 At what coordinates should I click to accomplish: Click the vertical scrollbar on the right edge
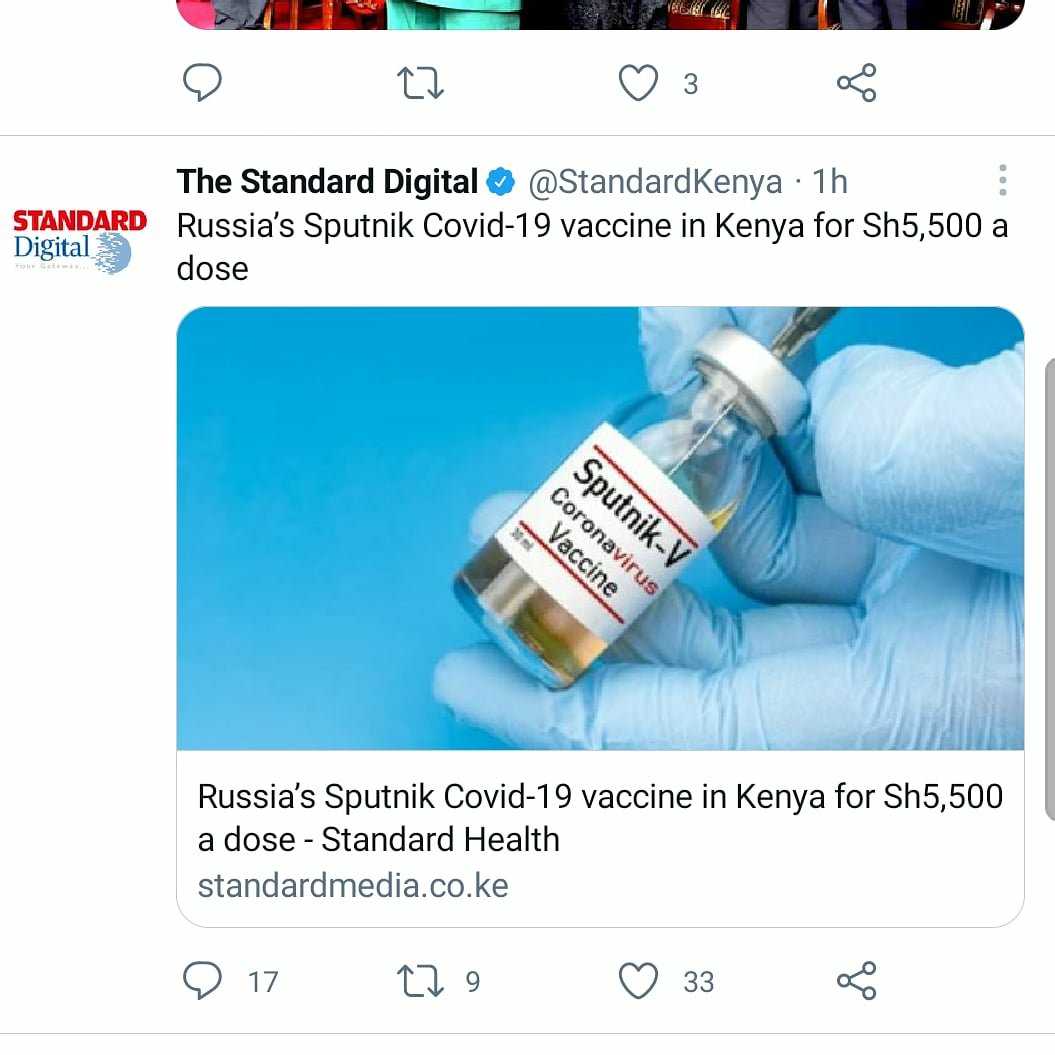tap(1050, 589)
